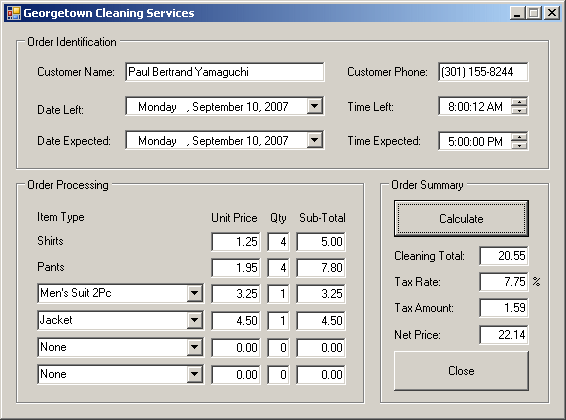The image size is (566, 420).
Task: Increase Time Expected with the up spinner
Action: [x=519, y=137]
